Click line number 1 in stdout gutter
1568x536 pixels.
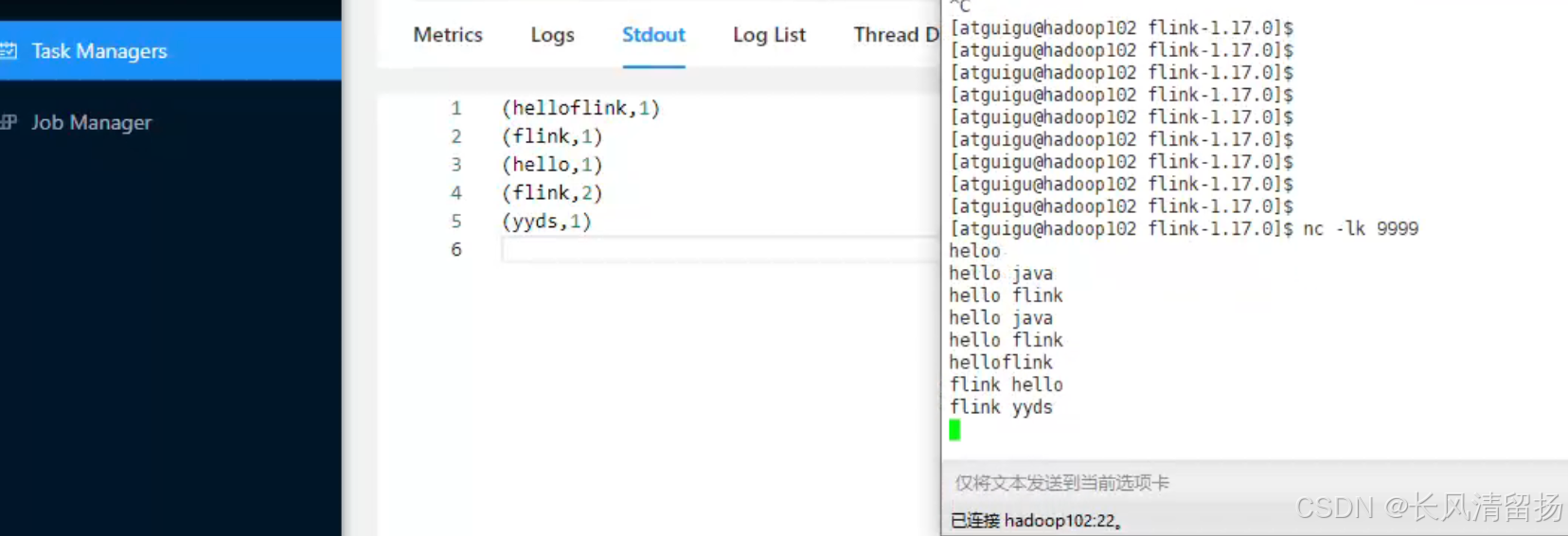(x=456, y=108)
